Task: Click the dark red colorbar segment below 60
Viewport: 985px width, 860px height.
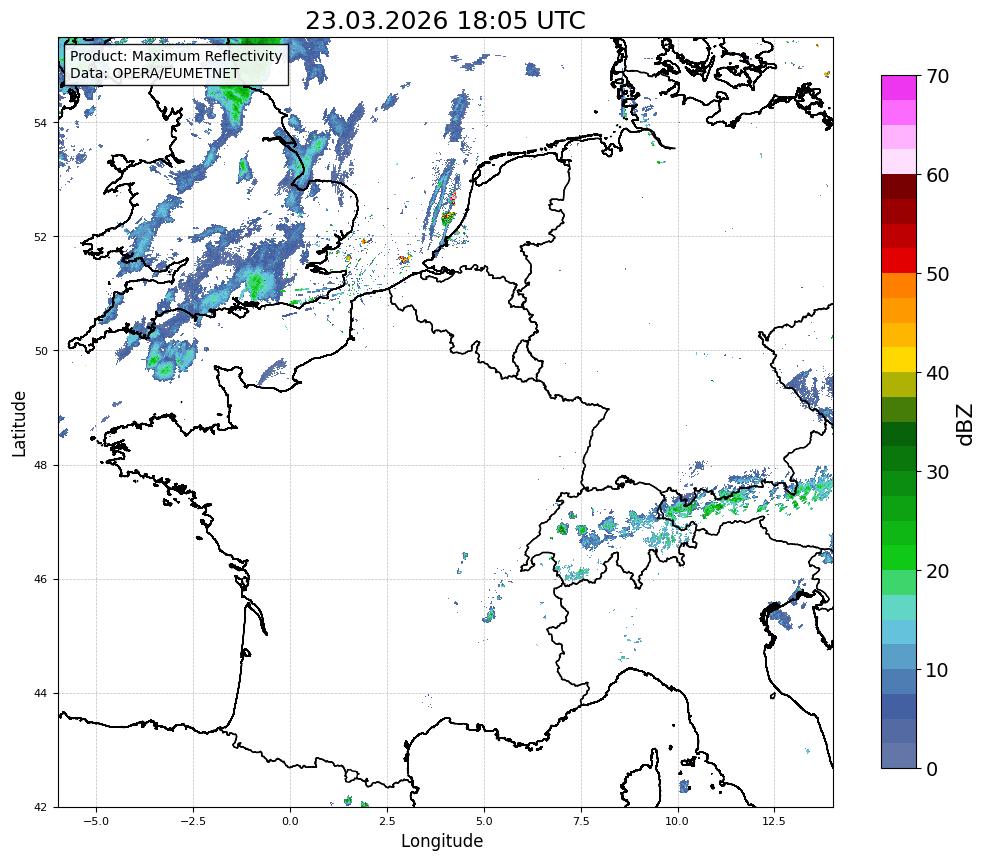Action: coord(899,187)
